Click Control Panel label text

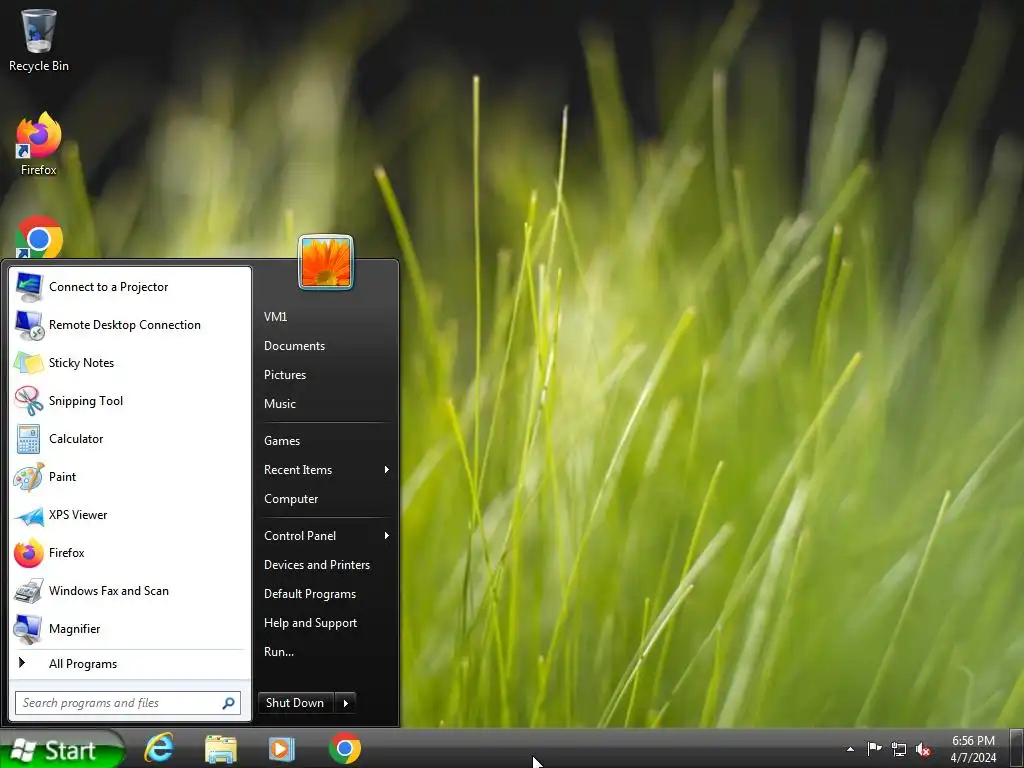point(300,536)
